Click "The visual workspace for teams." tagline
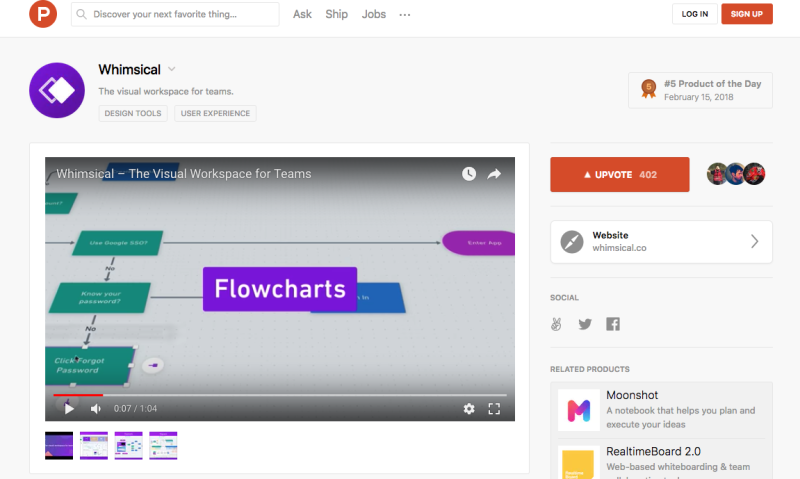This screenshot has width=800, height=479. click(166, 91)
